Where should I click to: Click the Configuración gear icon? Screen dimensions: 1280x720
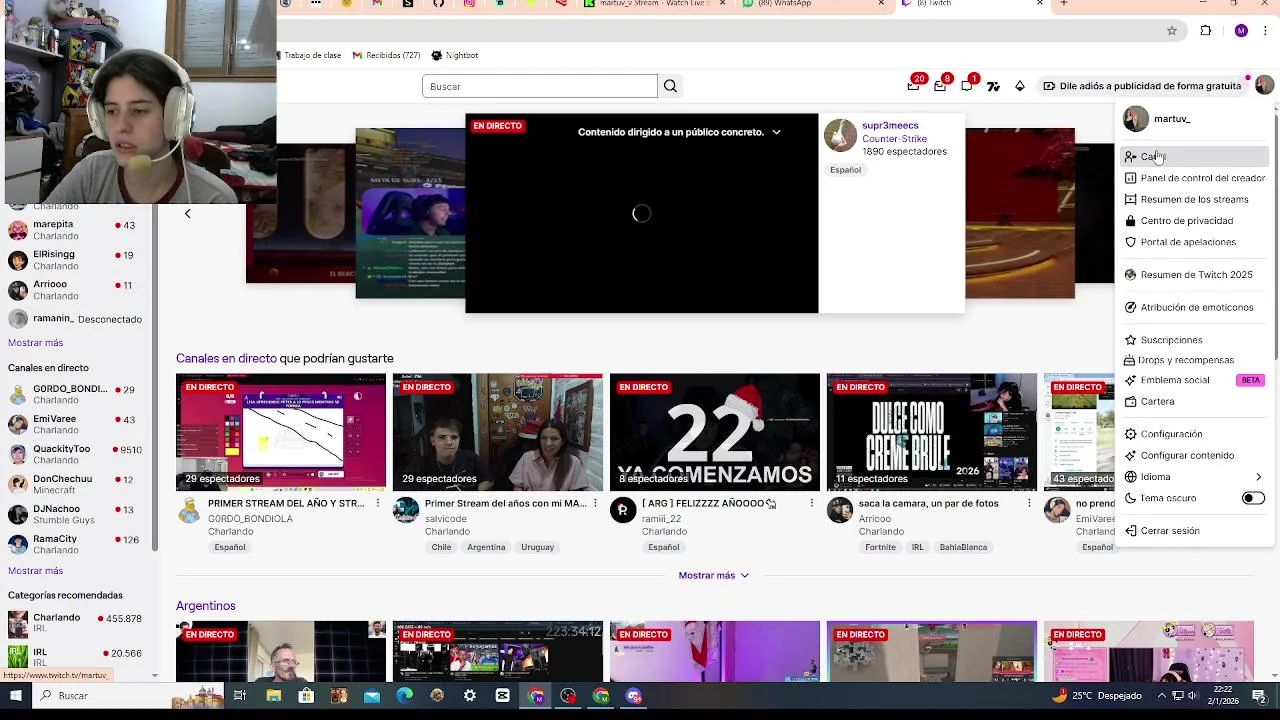(1130, 434)
